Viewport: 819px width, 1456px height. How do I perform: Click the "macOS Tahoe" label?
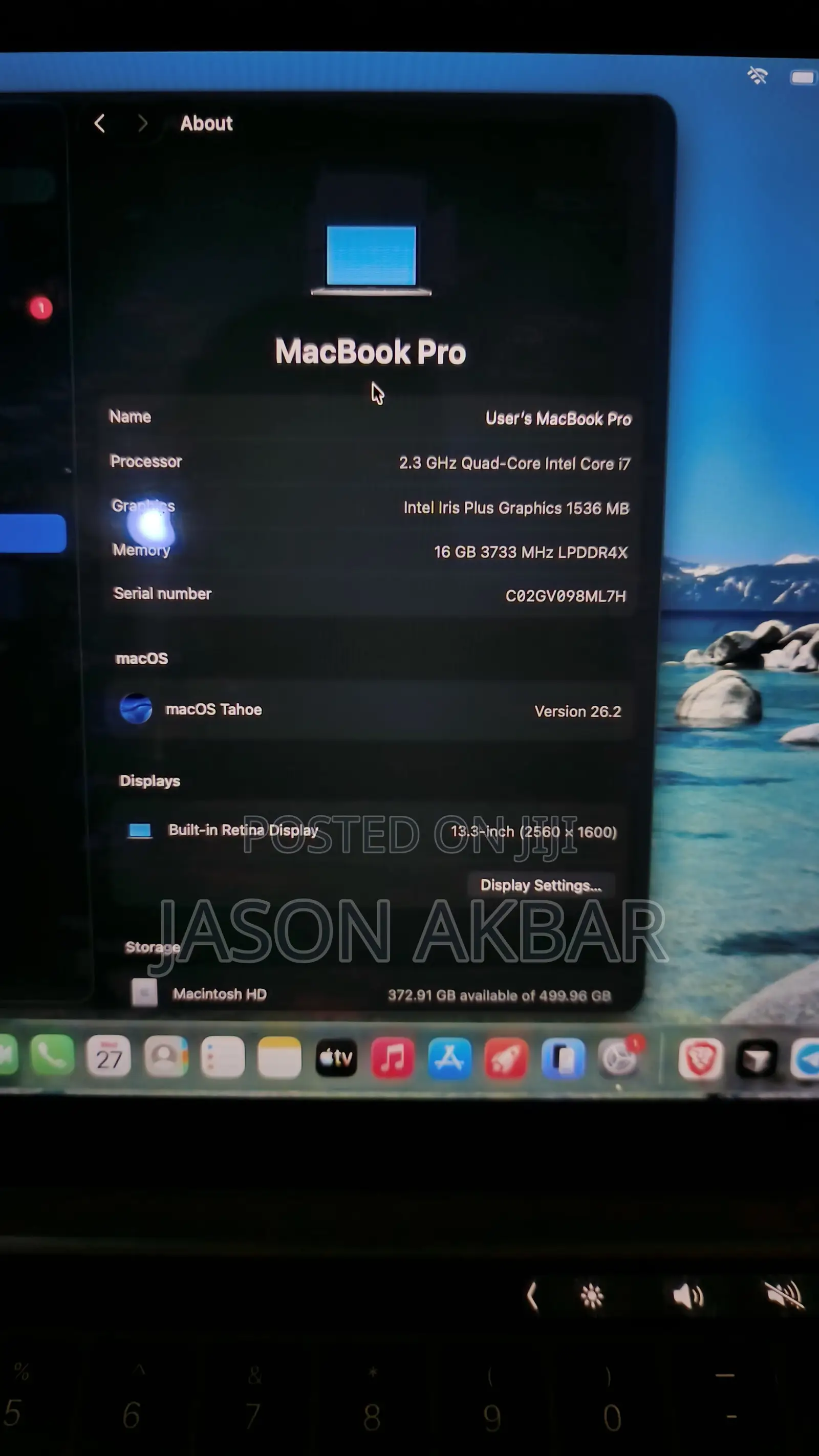coord(213,709)
